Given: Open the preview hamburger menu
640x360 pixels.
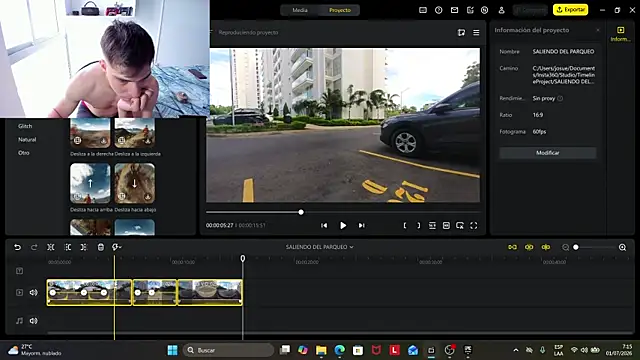Looking at the screenshot, I should pyautogui.click(x=476, y=32).
